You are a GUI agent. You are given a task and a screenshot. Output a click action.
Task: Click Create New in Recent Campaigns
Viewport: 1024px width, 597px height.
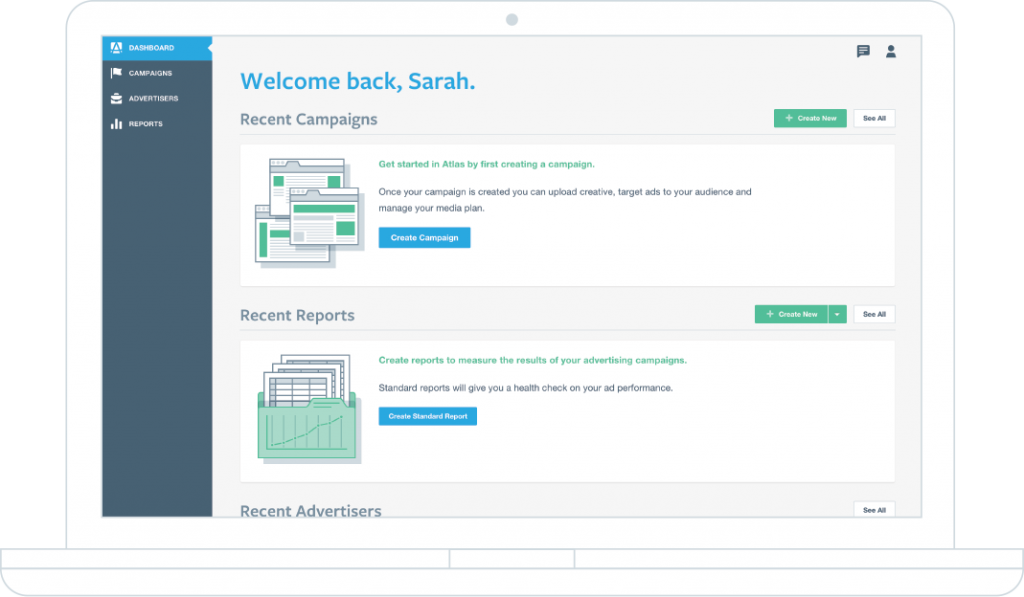point(810,118)
